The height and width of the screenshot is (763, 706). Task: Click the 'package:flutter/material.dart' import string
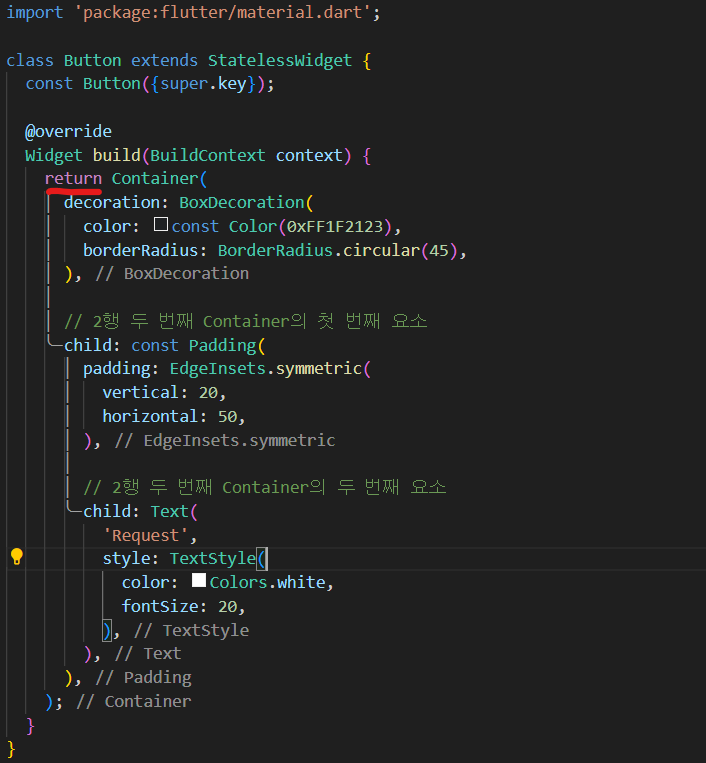tap(223, 13)
